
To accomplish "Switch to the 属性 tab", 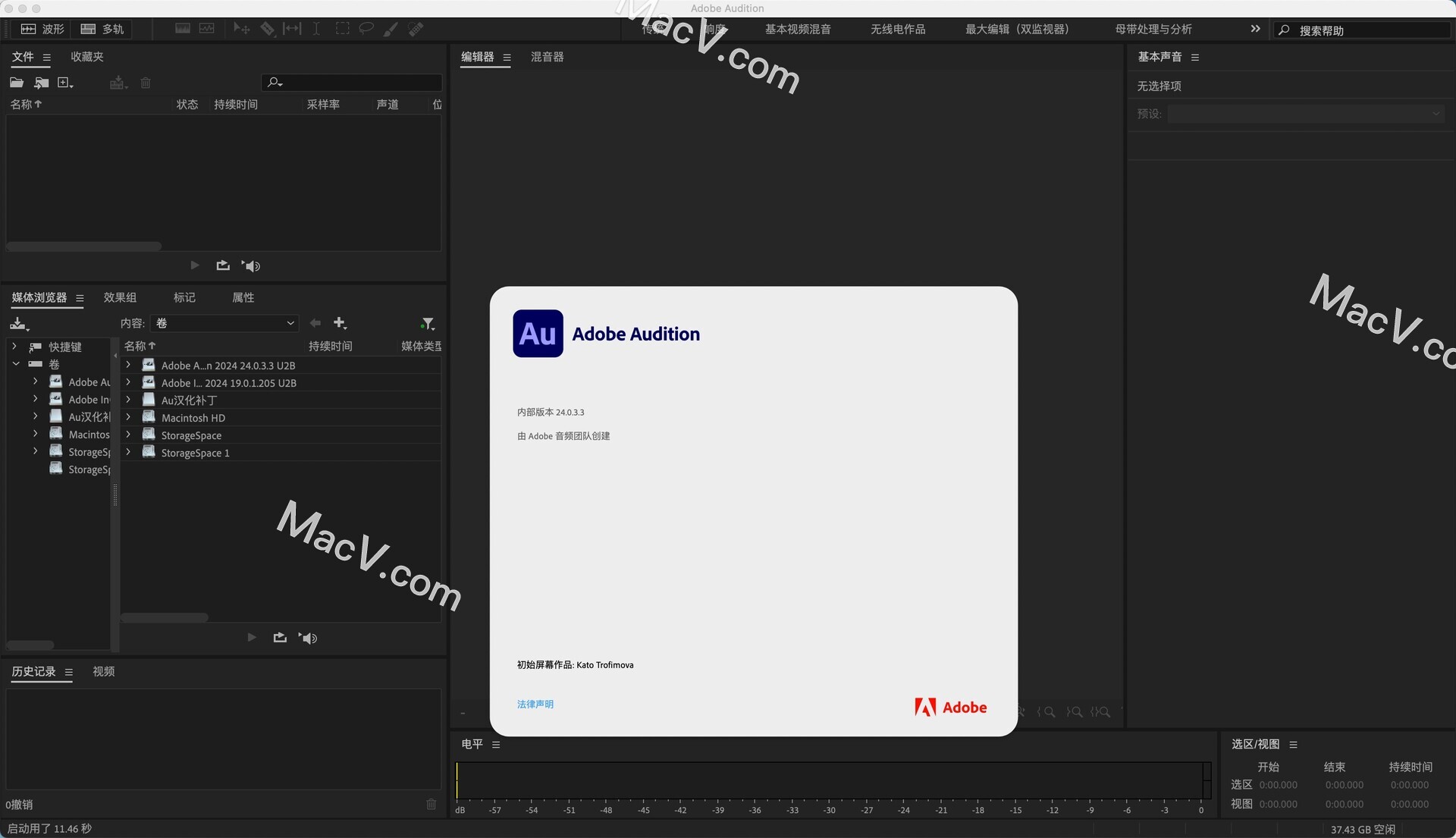I will (x=243, y=297).
